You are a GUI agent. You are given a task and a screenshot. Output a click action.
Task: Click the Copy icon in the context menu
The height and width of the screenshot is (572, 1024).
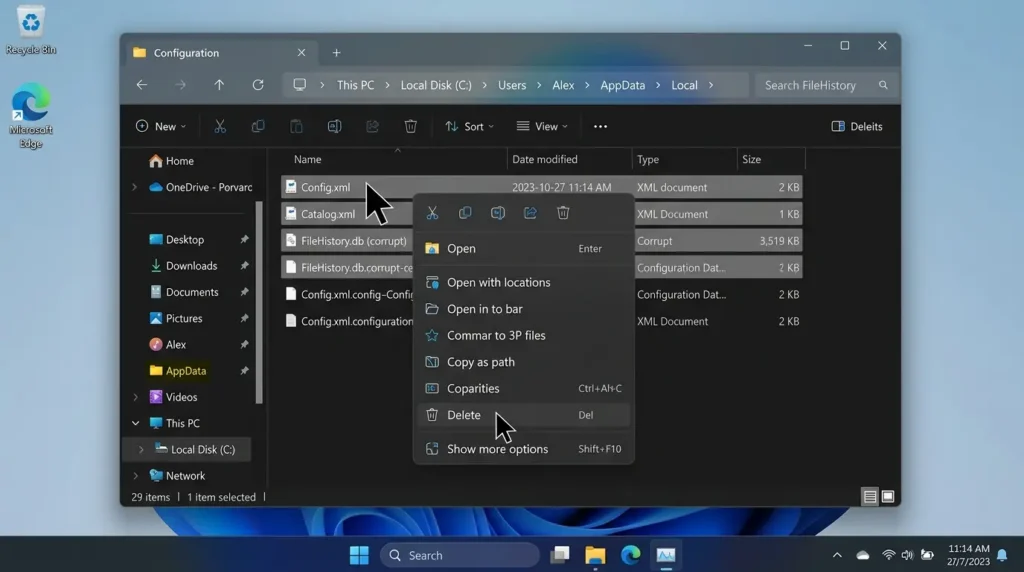pyautogui.click(x=465, y=213)
